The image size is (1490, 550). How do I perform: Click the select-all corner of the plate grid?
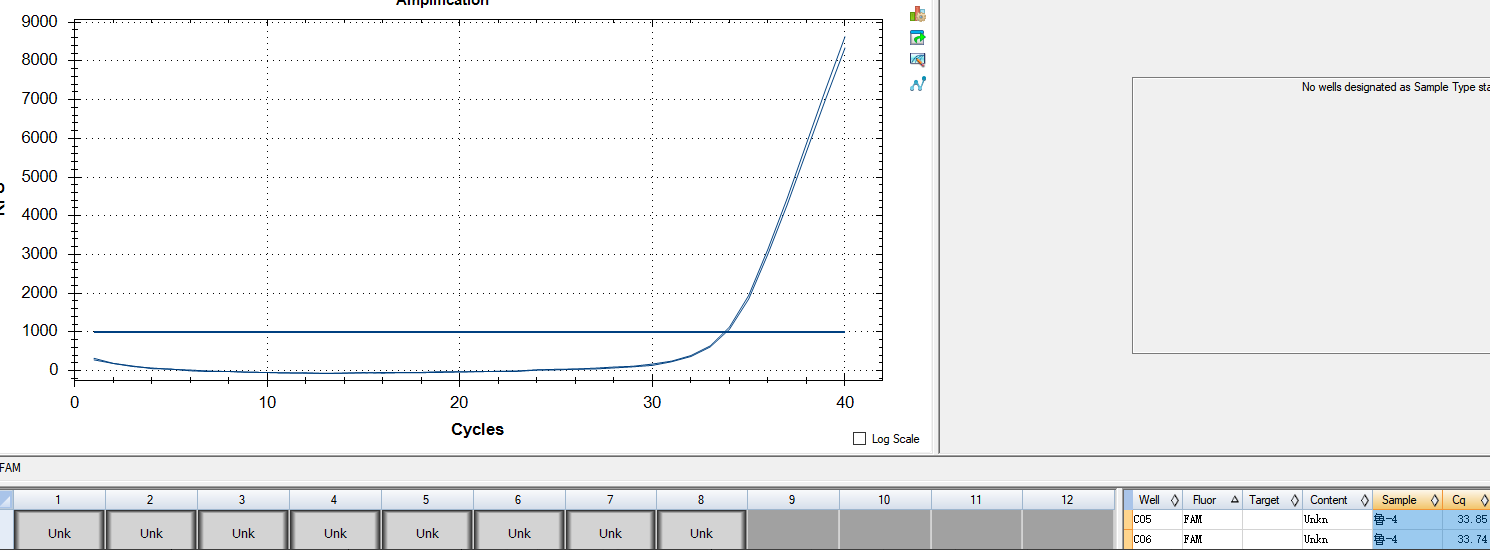click(6, 500)
